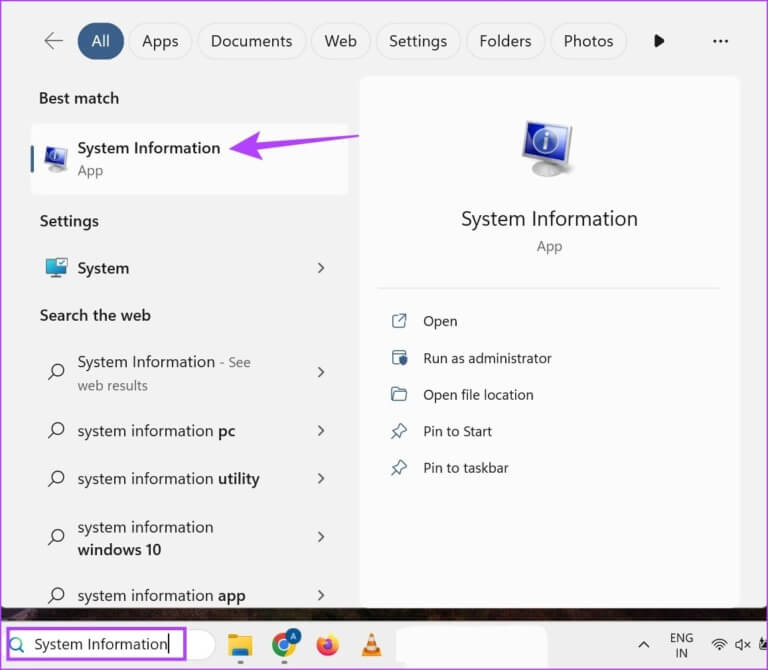The width and height of the screenshot is (768, 670).
Task: Click the Run as administrator shield icon
Action: click(x=399, y=358)
